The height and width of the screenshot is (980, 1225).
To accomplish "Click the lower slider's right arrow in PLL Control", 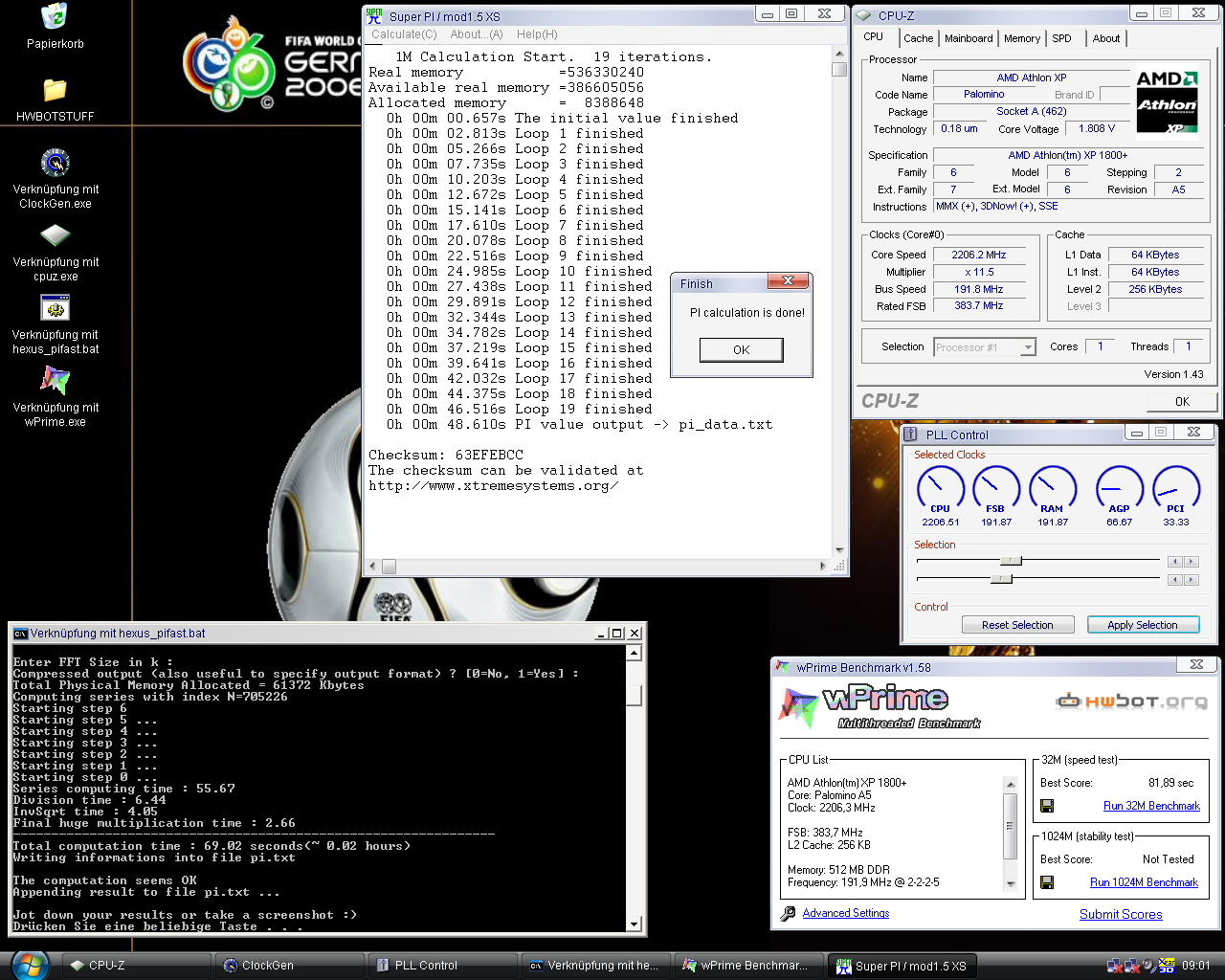I will tap(1191, 580).
